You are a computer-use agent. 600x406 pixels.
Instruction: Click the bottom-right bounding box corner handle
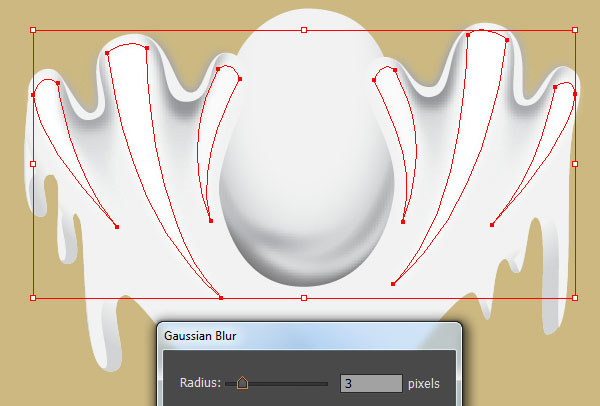point(575,298)
